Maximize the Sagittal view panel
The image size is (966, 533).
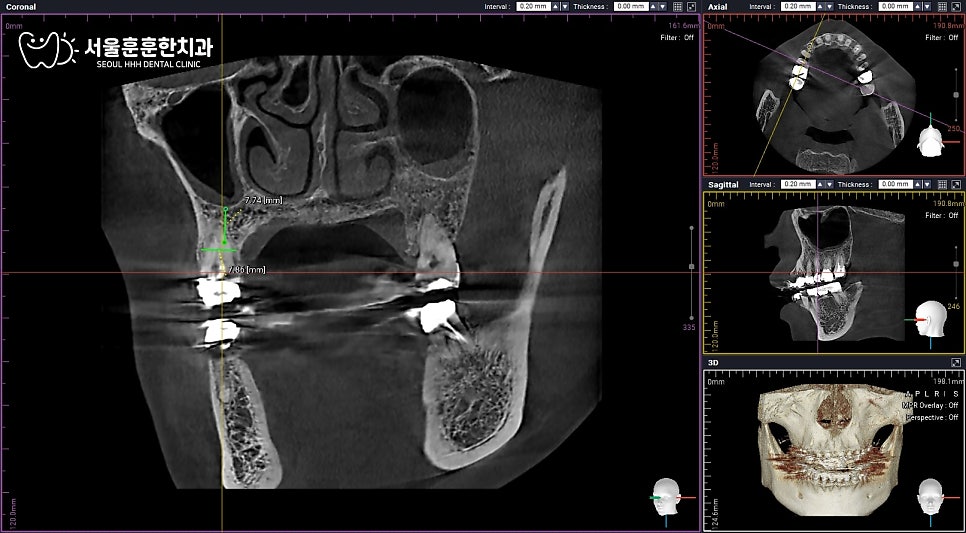pos(956,185)
